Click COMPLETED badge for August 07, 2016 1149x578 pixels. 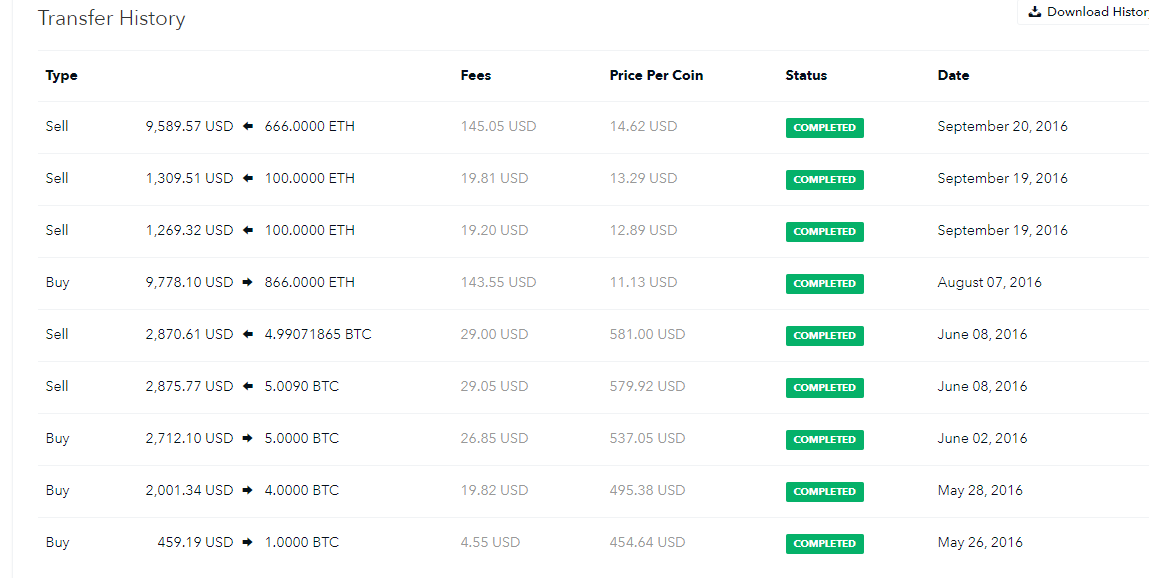[824, 284]
